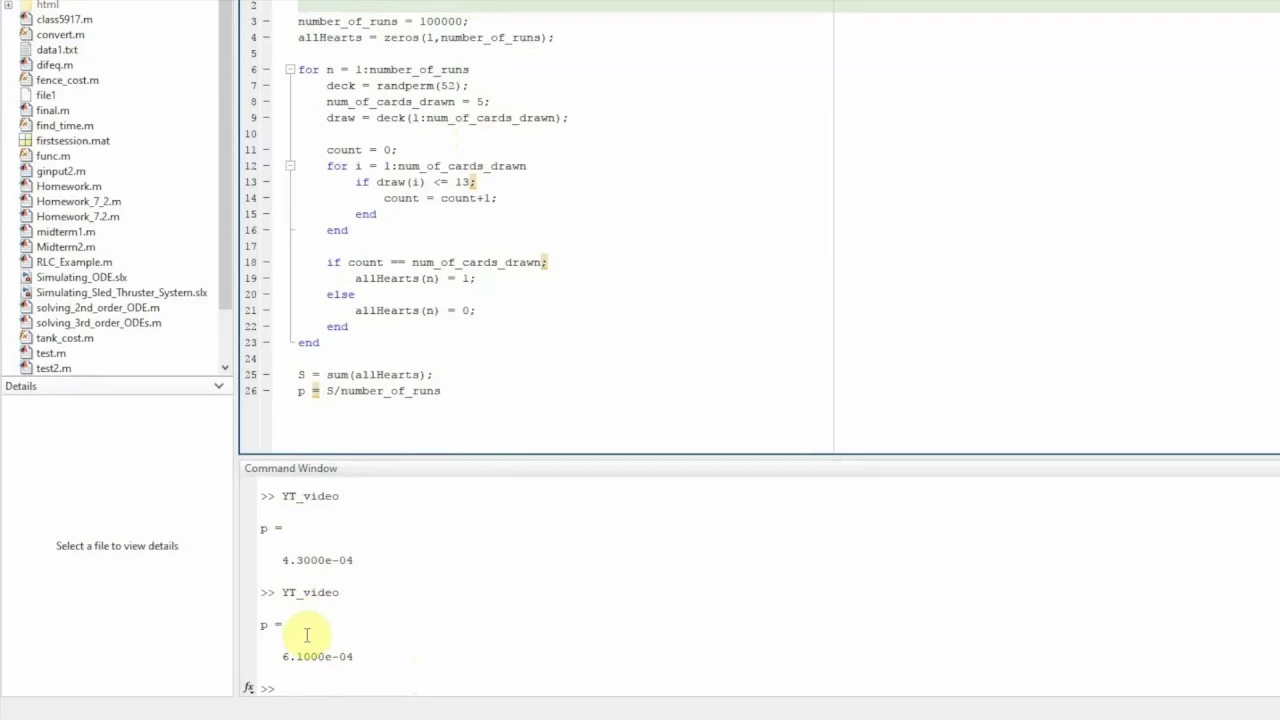Click the blank file1 document icon
Image resolution: width=1280 pixels, height=720 pixels.
coord(26,95)
